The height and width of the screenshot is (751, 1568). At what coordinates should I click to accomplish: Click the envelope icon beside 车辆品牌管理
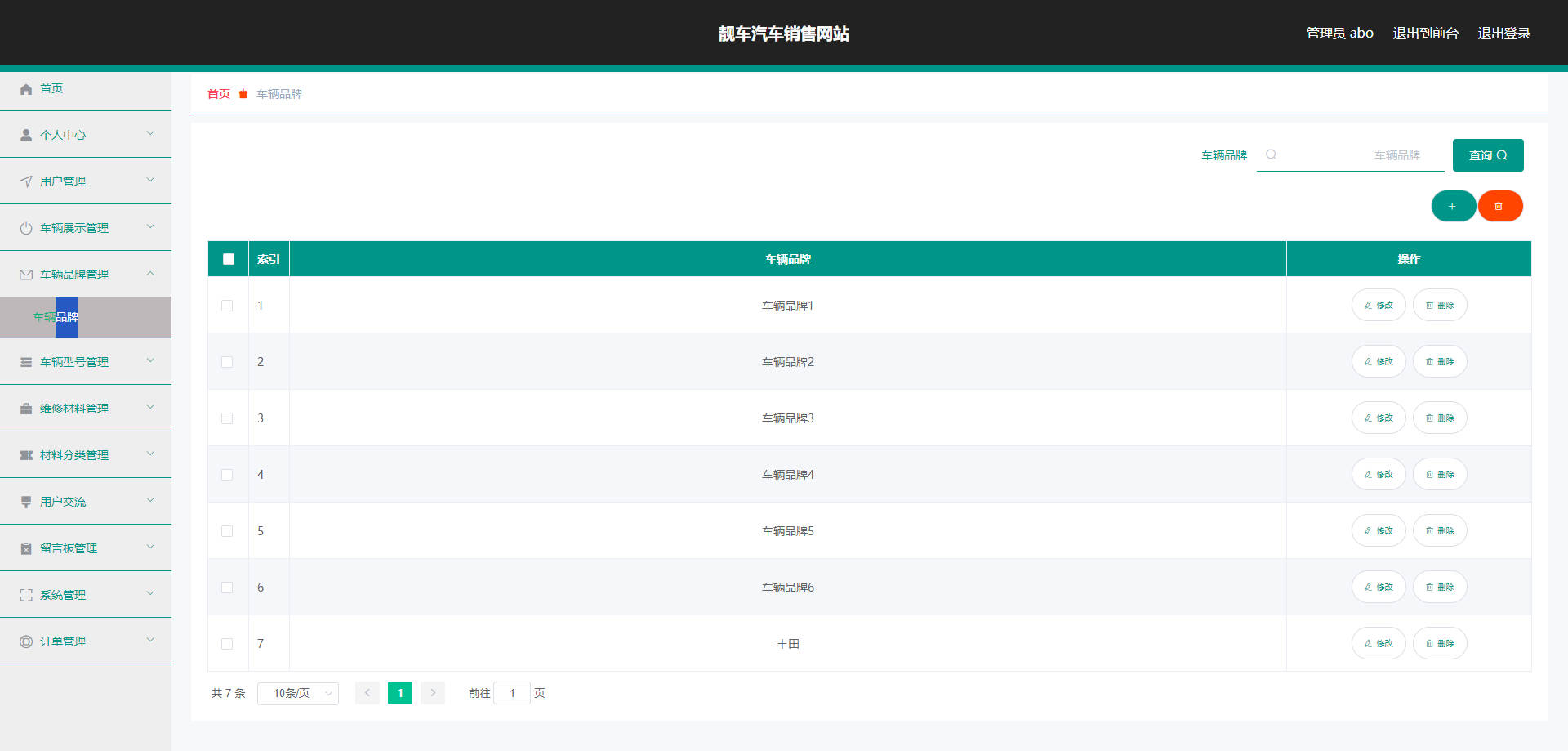click(26, 275)
